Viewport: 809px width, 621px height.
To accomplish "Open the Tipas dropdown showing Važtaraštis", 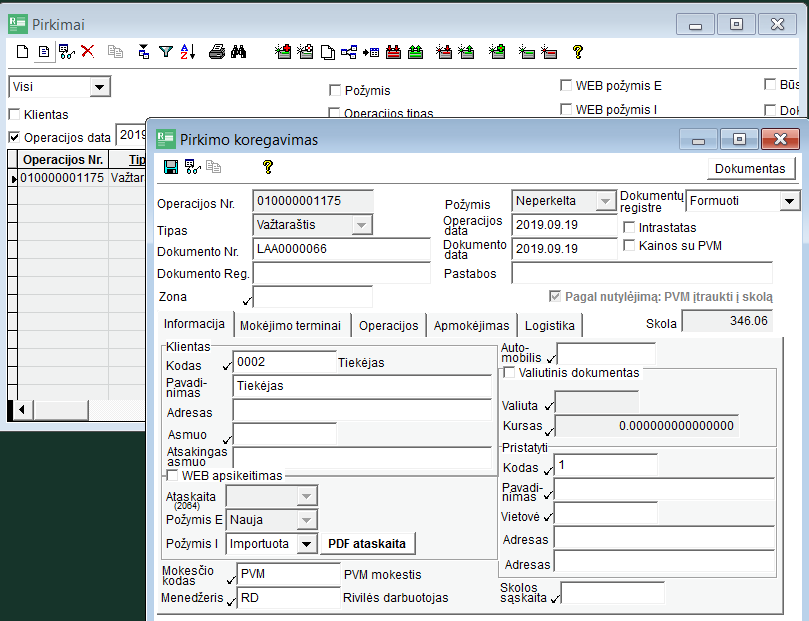I will coord(362,225).
